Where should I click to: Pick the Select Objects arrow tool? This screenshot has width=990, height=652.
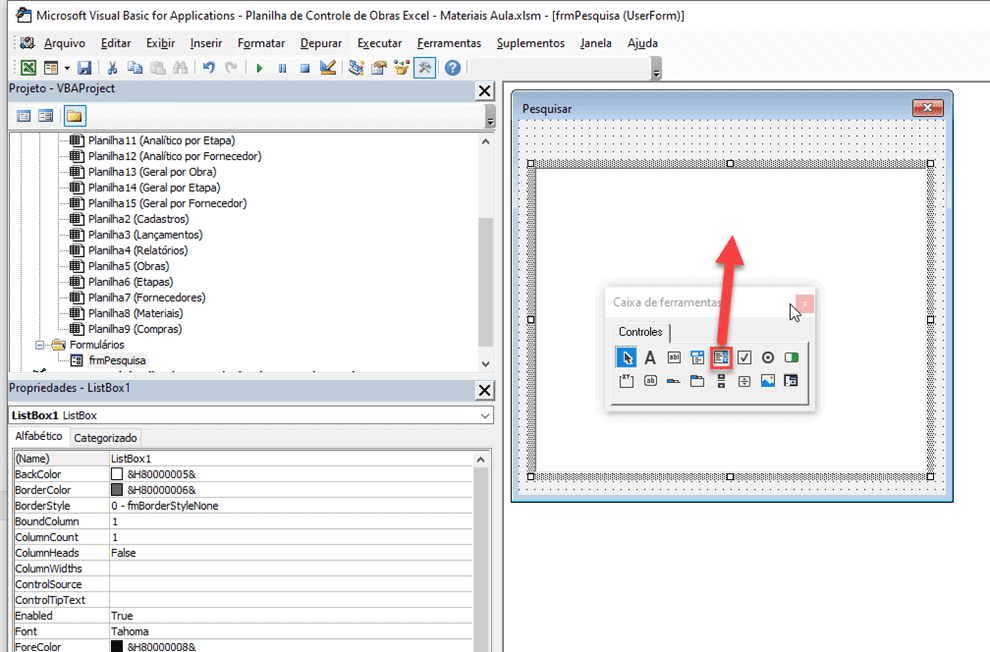tap(626, 357)
